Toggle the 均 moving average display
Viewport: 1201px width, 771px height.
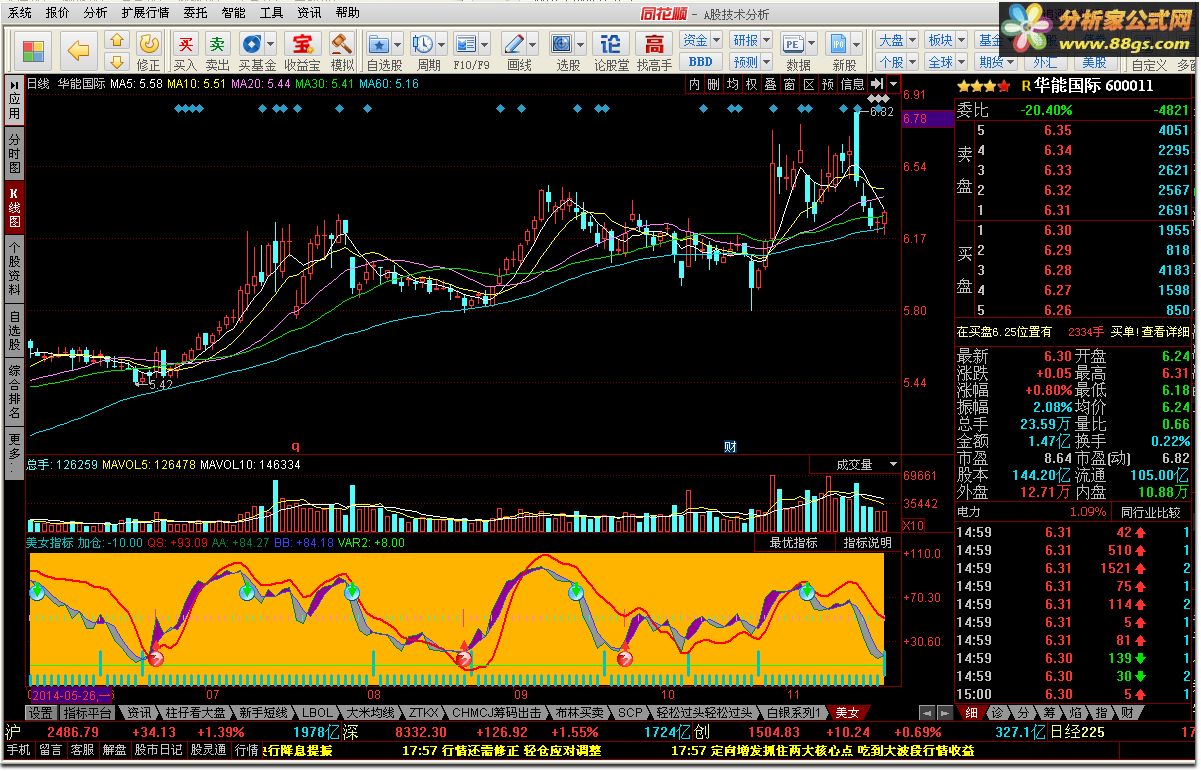coord(732,85)
